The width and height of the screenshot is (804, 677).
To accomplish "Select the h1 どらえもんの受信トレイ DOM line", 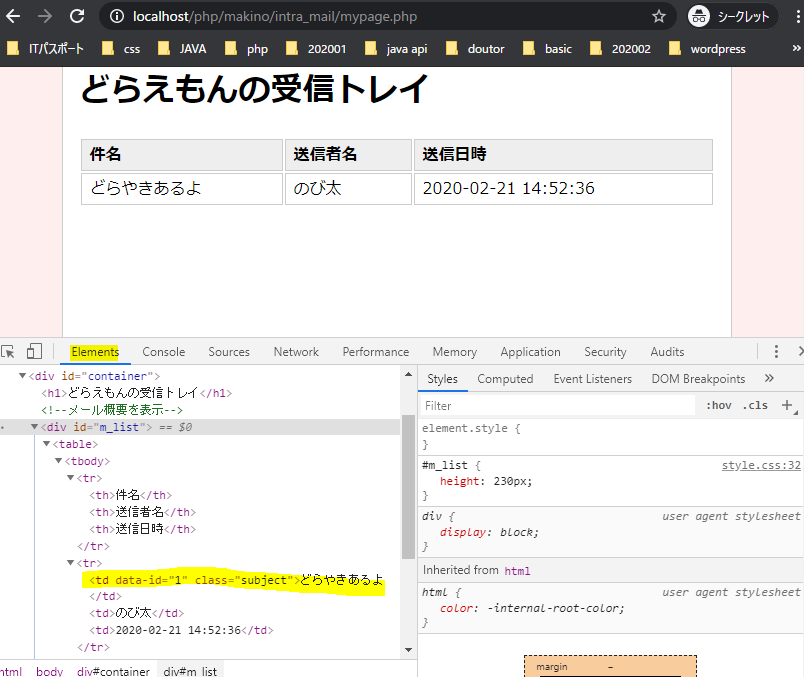I will click(136, 393).
